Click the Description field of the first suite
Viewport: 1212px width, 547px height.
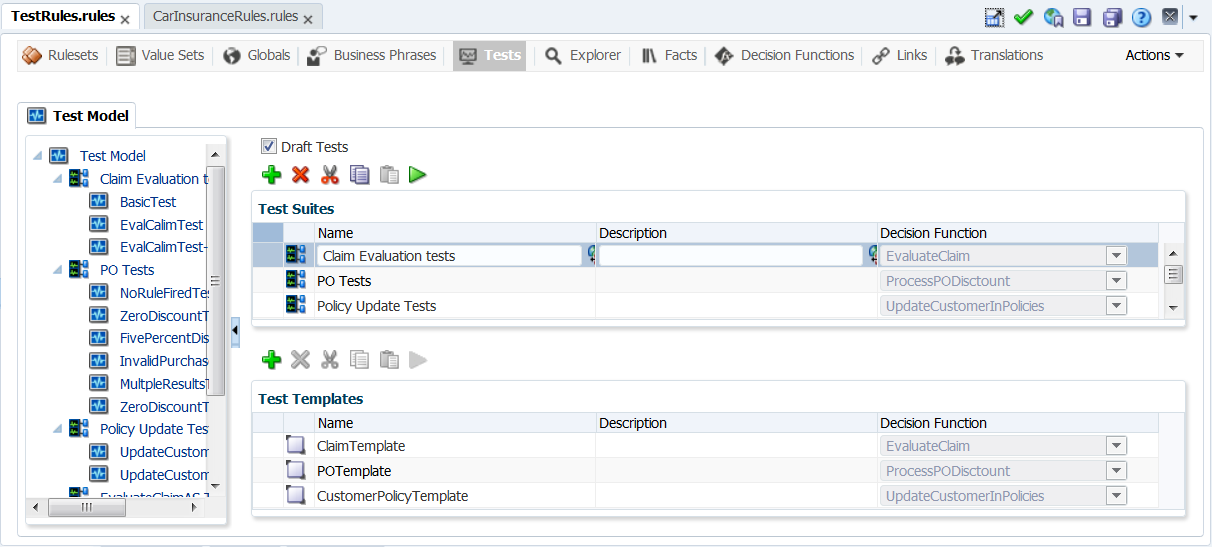(x=731, y=256)
